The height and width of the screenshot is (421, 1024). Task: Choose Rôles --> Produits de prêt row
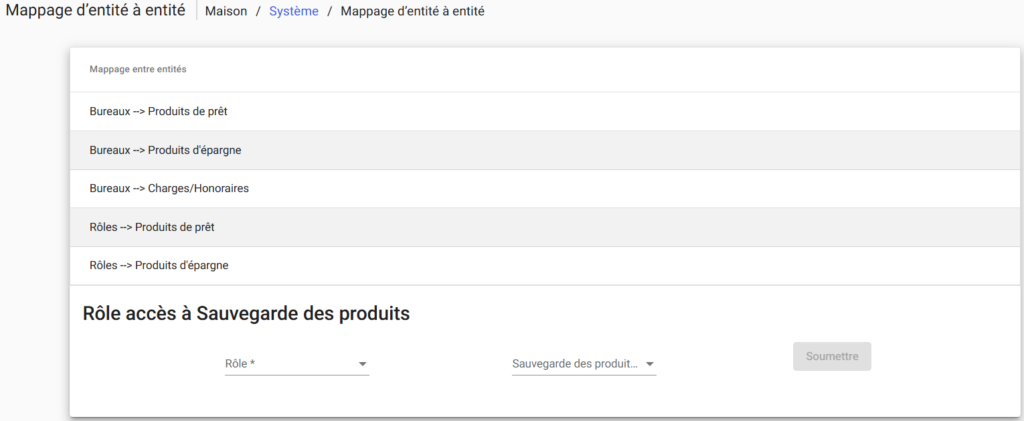coord(152,227)
